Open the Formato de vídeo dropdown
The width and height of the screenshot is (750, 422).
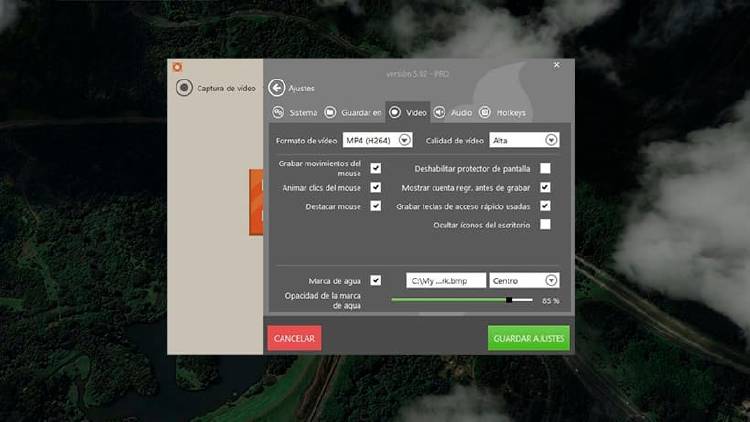[377, 140]
